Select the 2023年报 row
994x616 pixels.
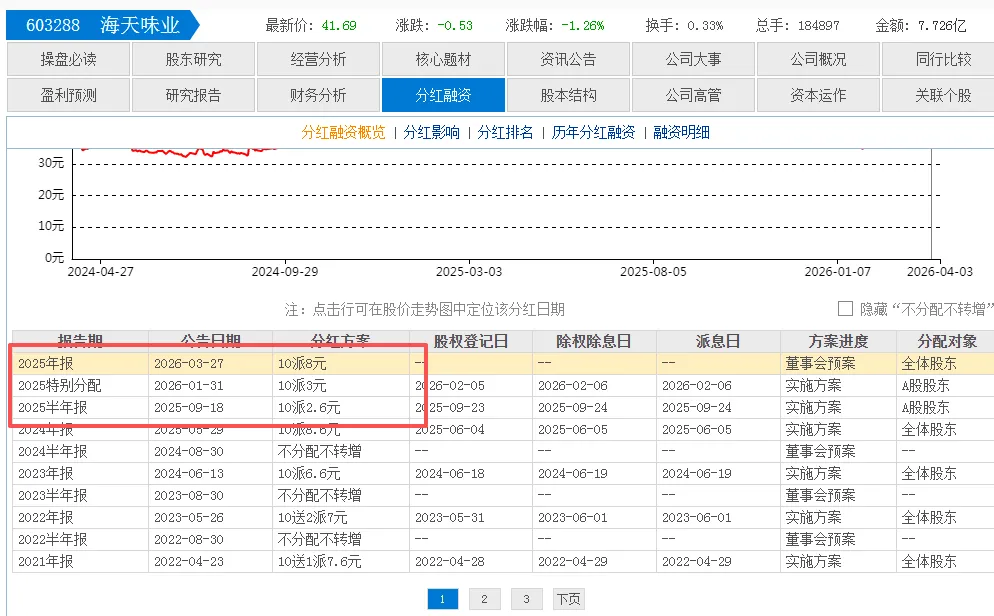[x=503, y=473]
